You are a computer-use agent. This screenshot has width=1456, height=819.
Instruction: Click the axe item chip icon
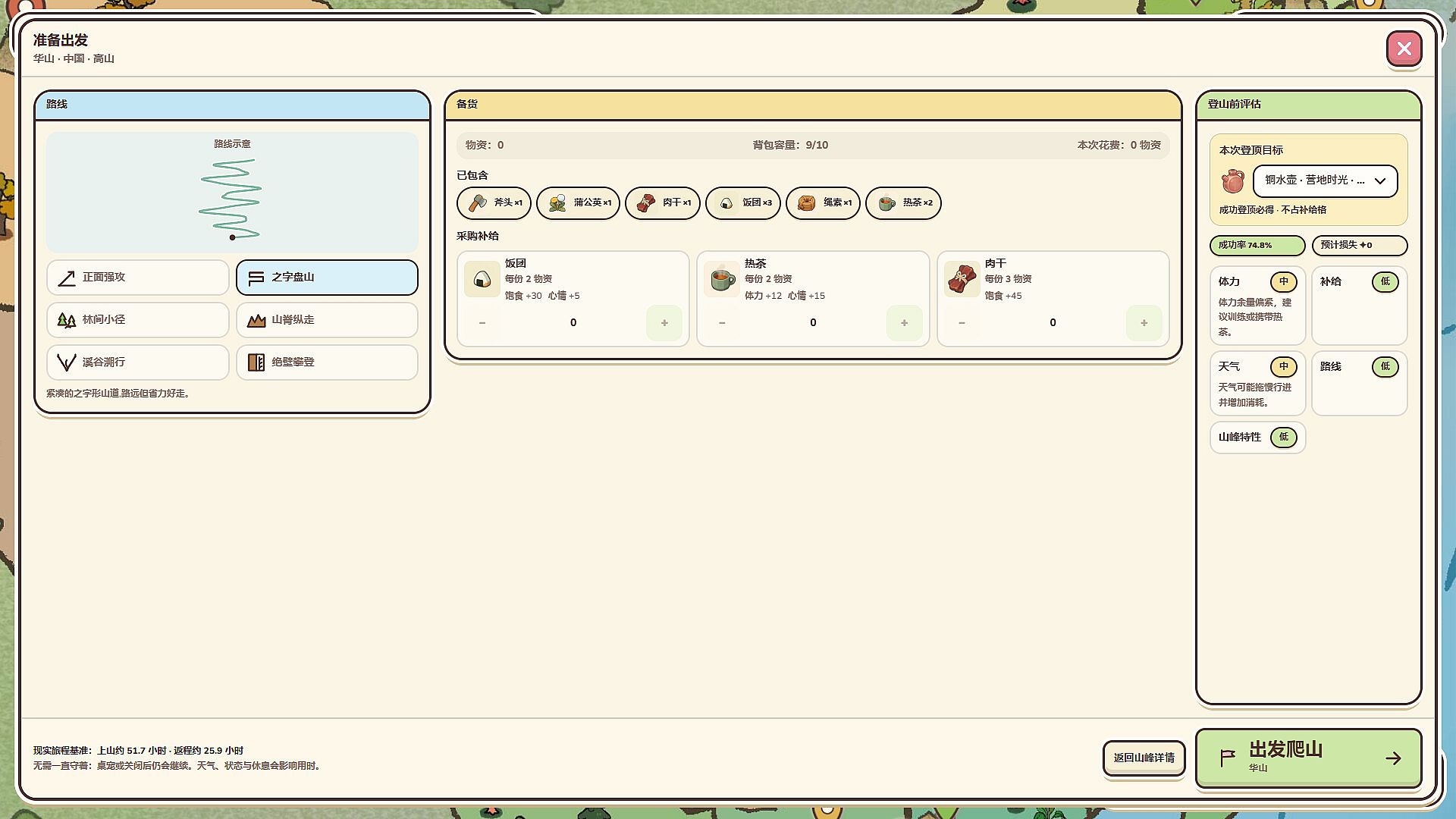coord(478,202)
